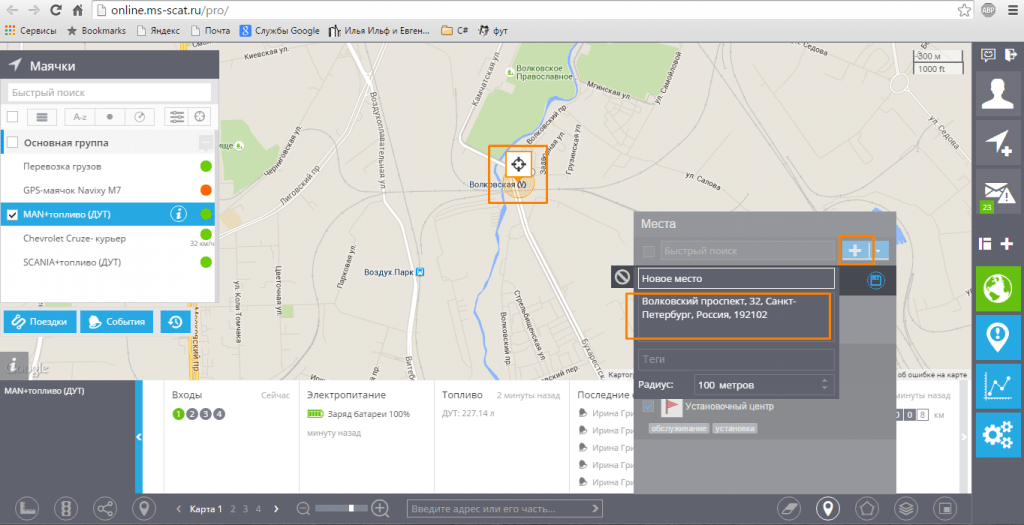The image size is (1024, 525).
Task: Select the geofence pentagon tool
Action: 867,508
